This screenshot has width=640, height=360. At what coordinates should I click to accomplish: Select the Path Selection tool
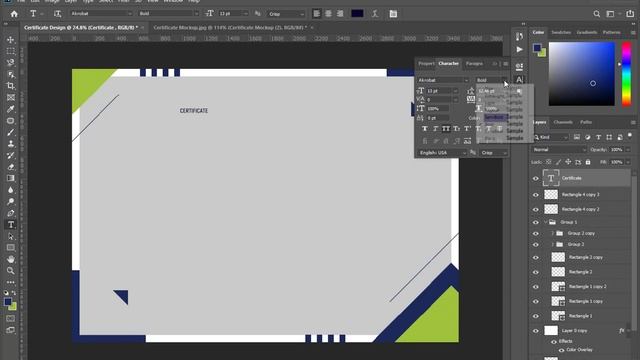click(x=11, y=236)
